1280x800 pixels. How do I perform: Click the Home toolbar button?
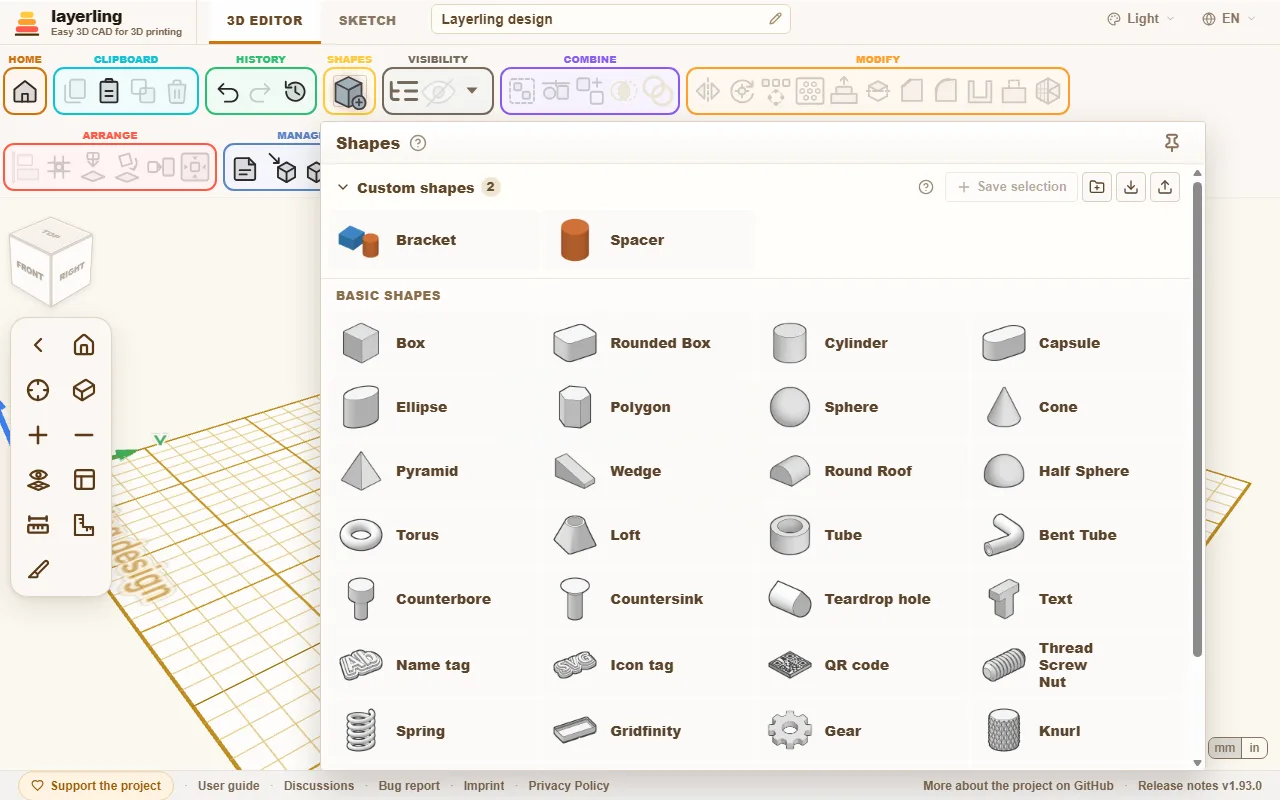coord(25,91)
